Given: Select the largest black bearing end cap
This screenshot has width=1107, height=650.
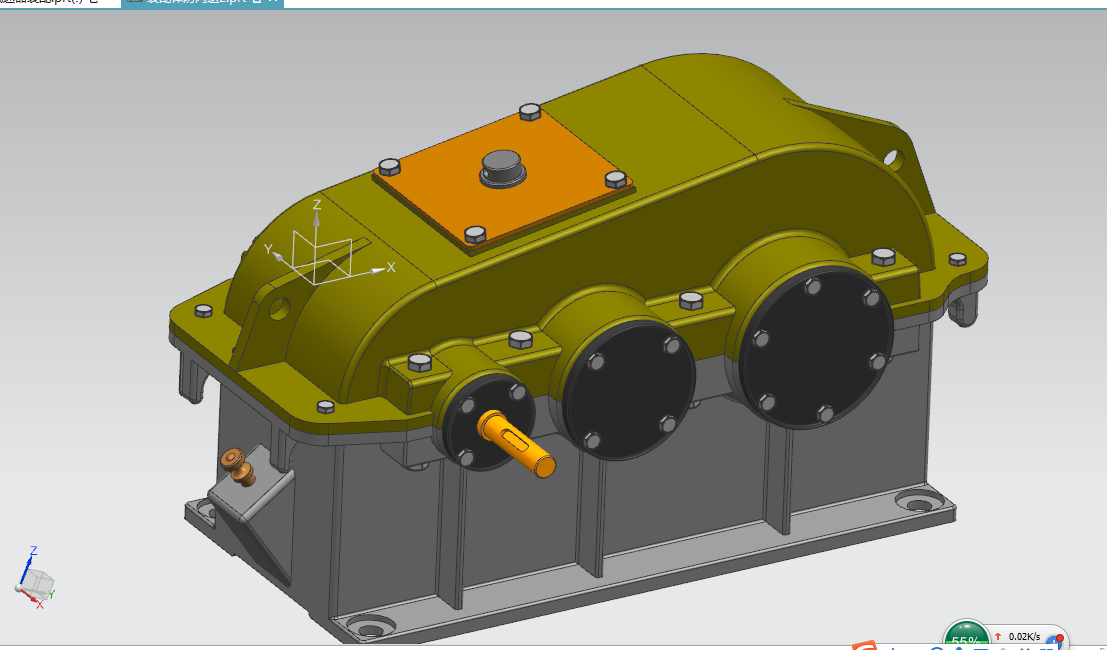Looking at the screenshot, I should 816,347.
